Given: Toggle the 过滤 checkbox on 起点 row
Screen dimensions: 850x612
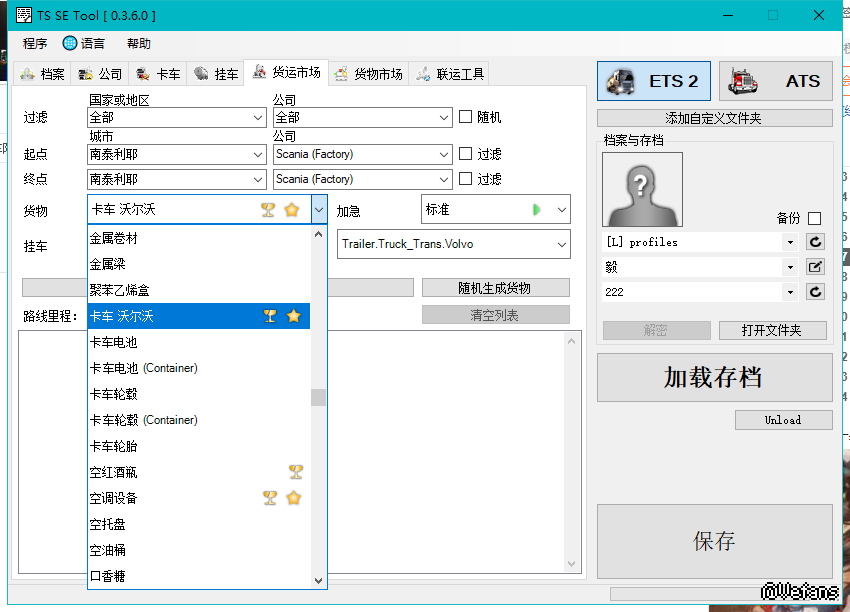Looking at the screenshot, I should pos(466,154).
